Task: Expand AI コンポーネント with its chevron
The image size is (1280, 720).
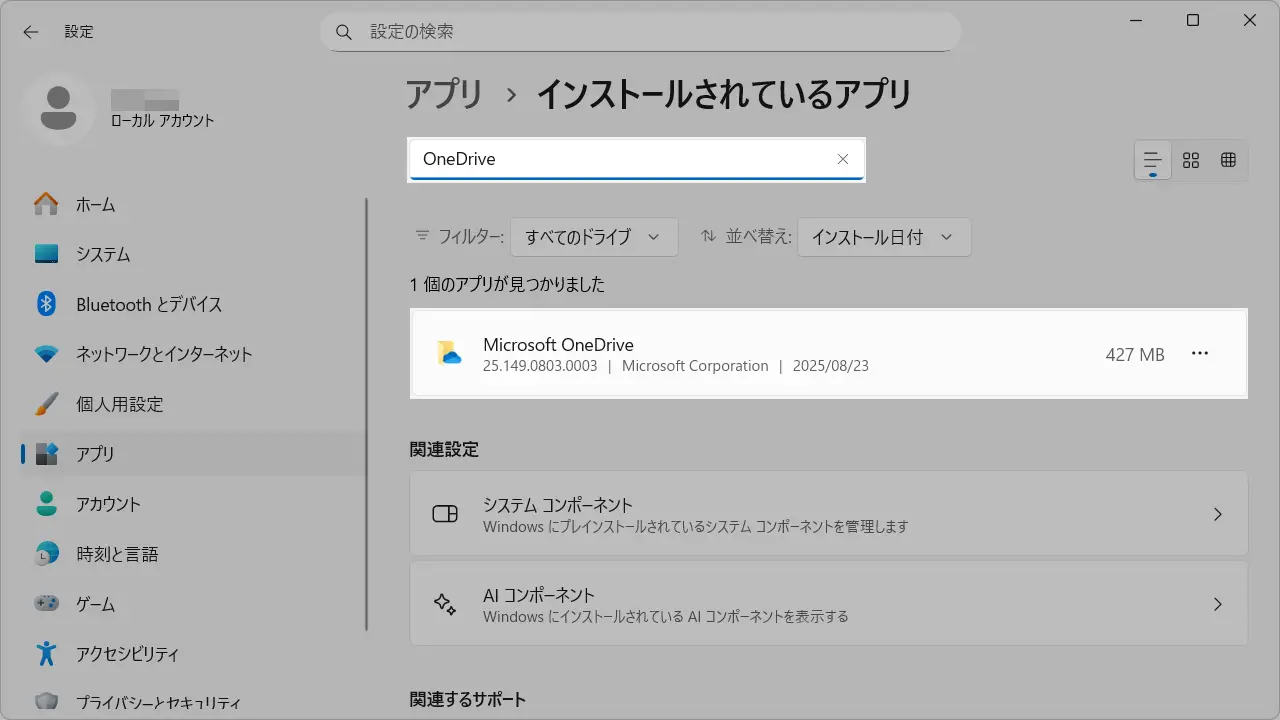Action: pyautogui.click(x=1218, y=604)
